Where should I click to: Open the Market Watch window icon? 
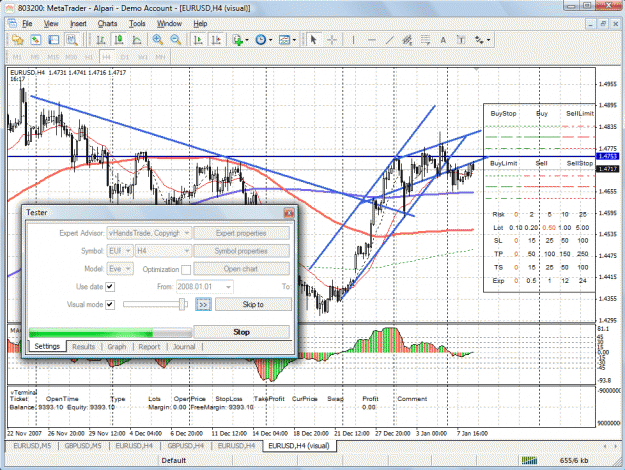36,40
